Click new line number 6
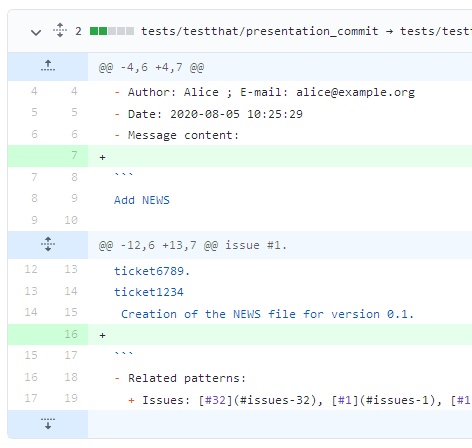 coord(74,134)
